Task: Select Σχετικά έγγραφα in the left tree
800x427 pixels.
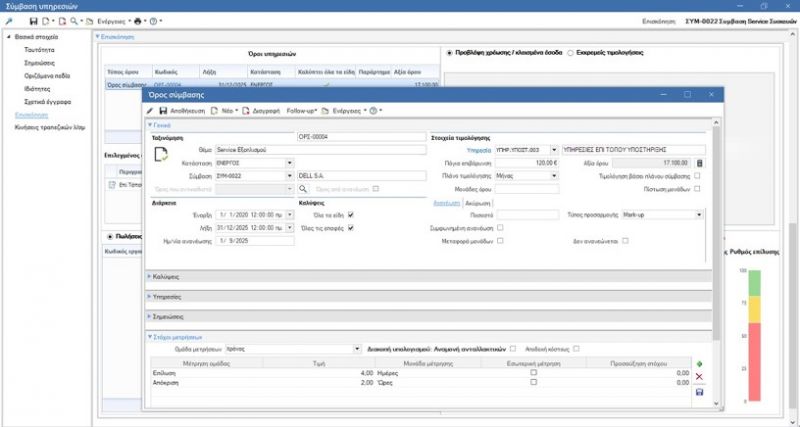Action: click(x=47, y=102)
